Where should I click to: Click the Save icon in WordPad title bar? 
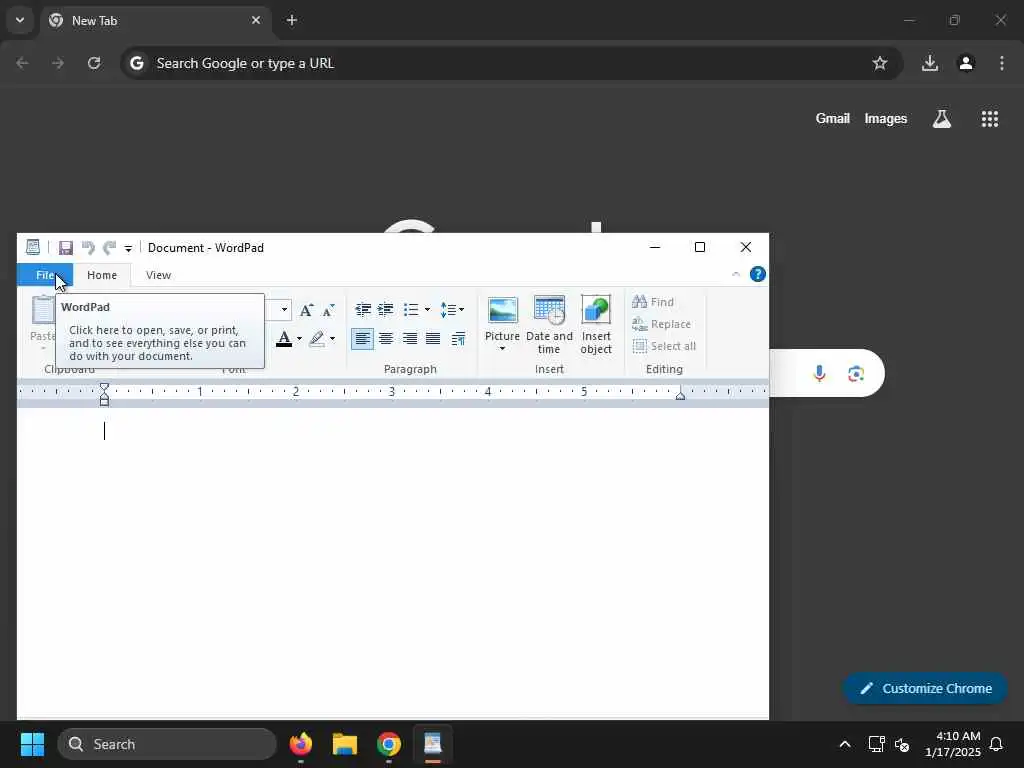click(65, 248)
